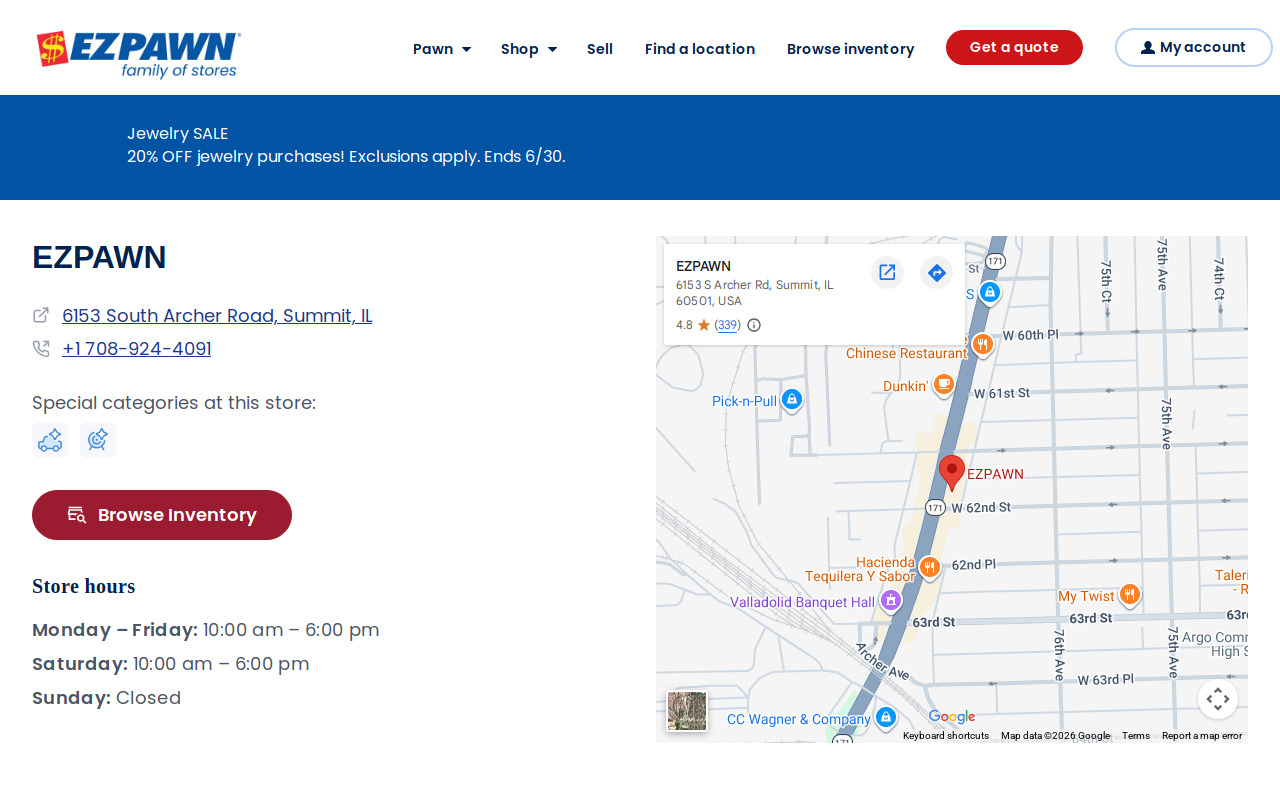Image resolution: width=1280 pixels, height=800 pixels.
Task: Open 6153 South Archer Road address link
Action: pos(217,316)
